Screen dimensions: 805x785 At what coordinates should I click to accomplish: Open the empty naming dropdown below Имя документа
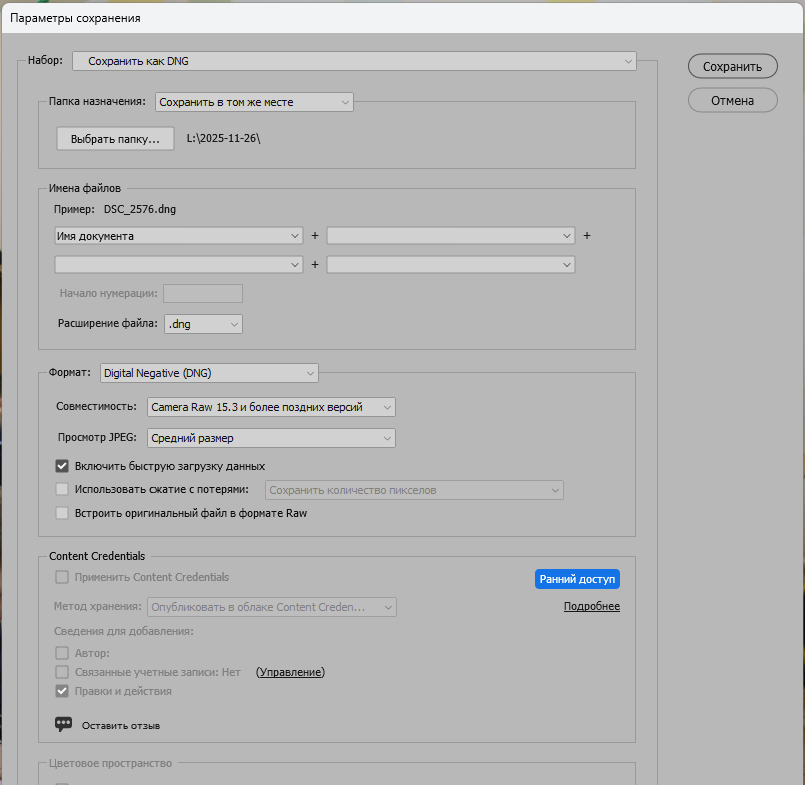click(x=179, y=265)
